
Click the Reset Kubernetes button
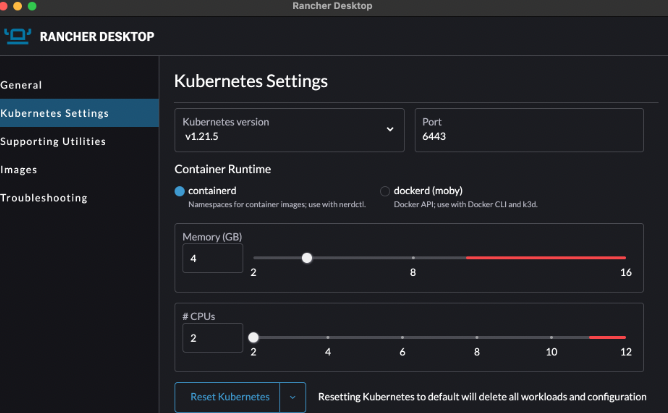coord(227,397)
